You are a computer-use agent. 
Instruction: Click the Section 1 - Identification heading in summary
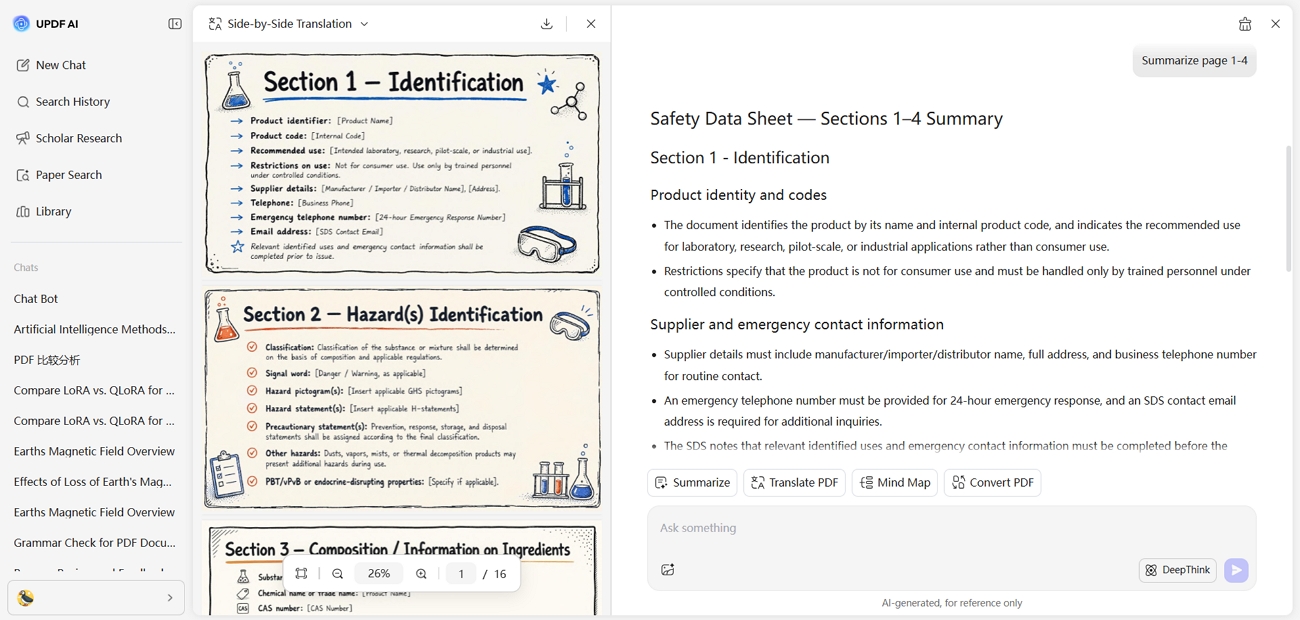click(740, 157)
